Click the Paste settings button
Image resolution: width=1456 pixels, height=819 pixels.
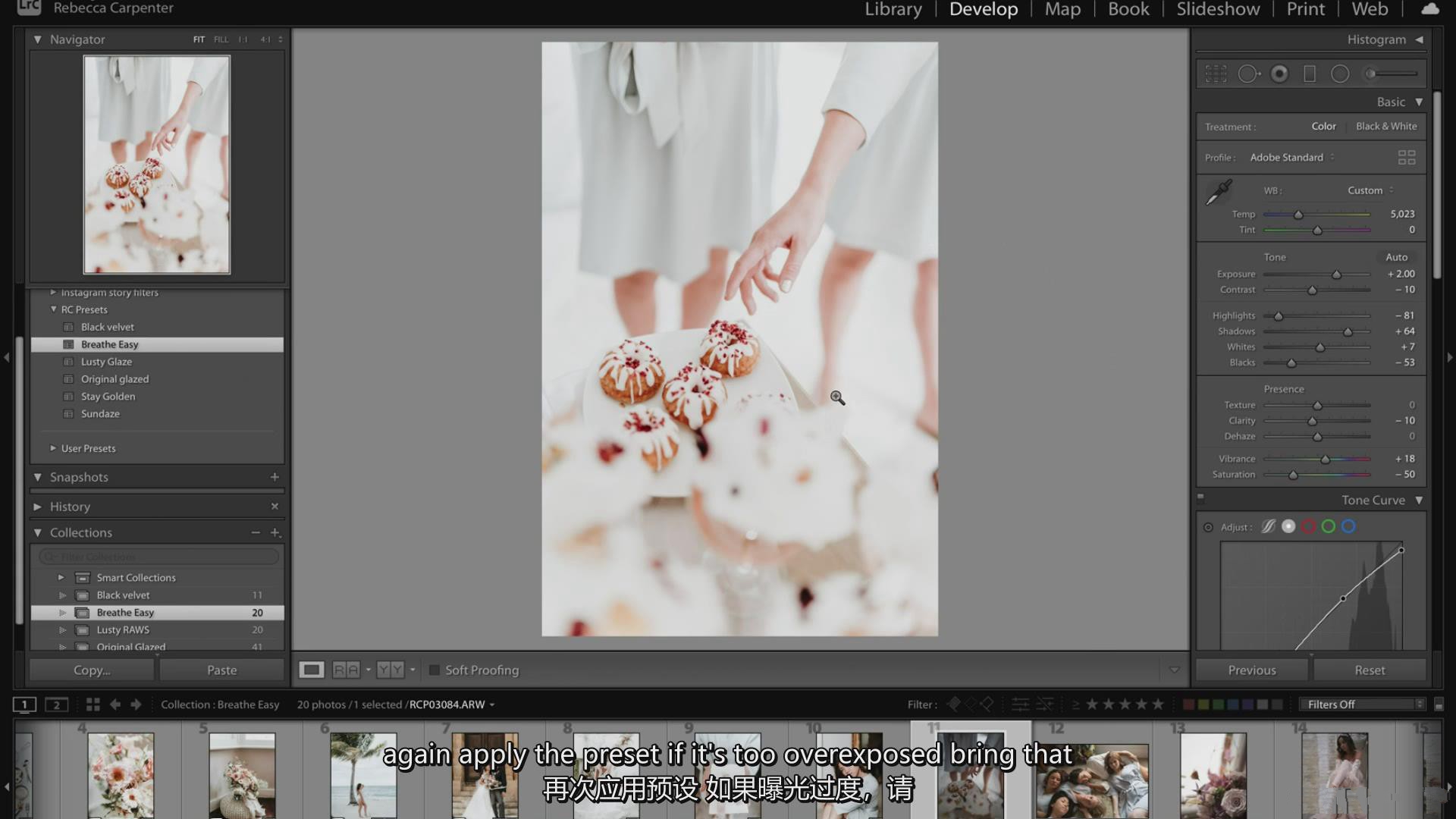(221, 670)
